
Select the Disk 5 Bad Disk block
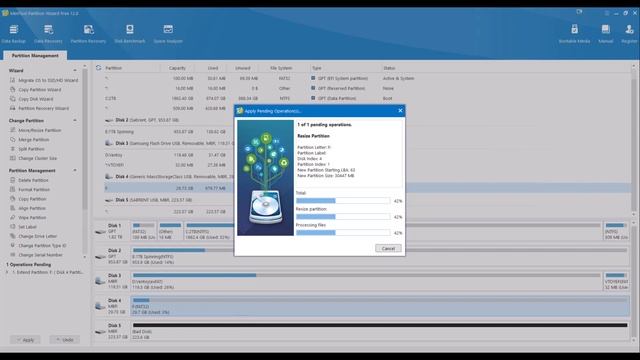pyautogui.click(x=380, y=331)
